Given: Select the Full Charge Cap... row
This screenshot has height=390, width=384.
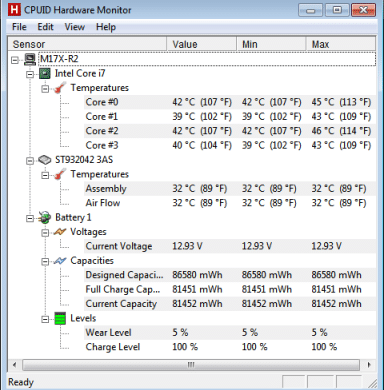Looking at the screenshot, I should coord(230,289).
